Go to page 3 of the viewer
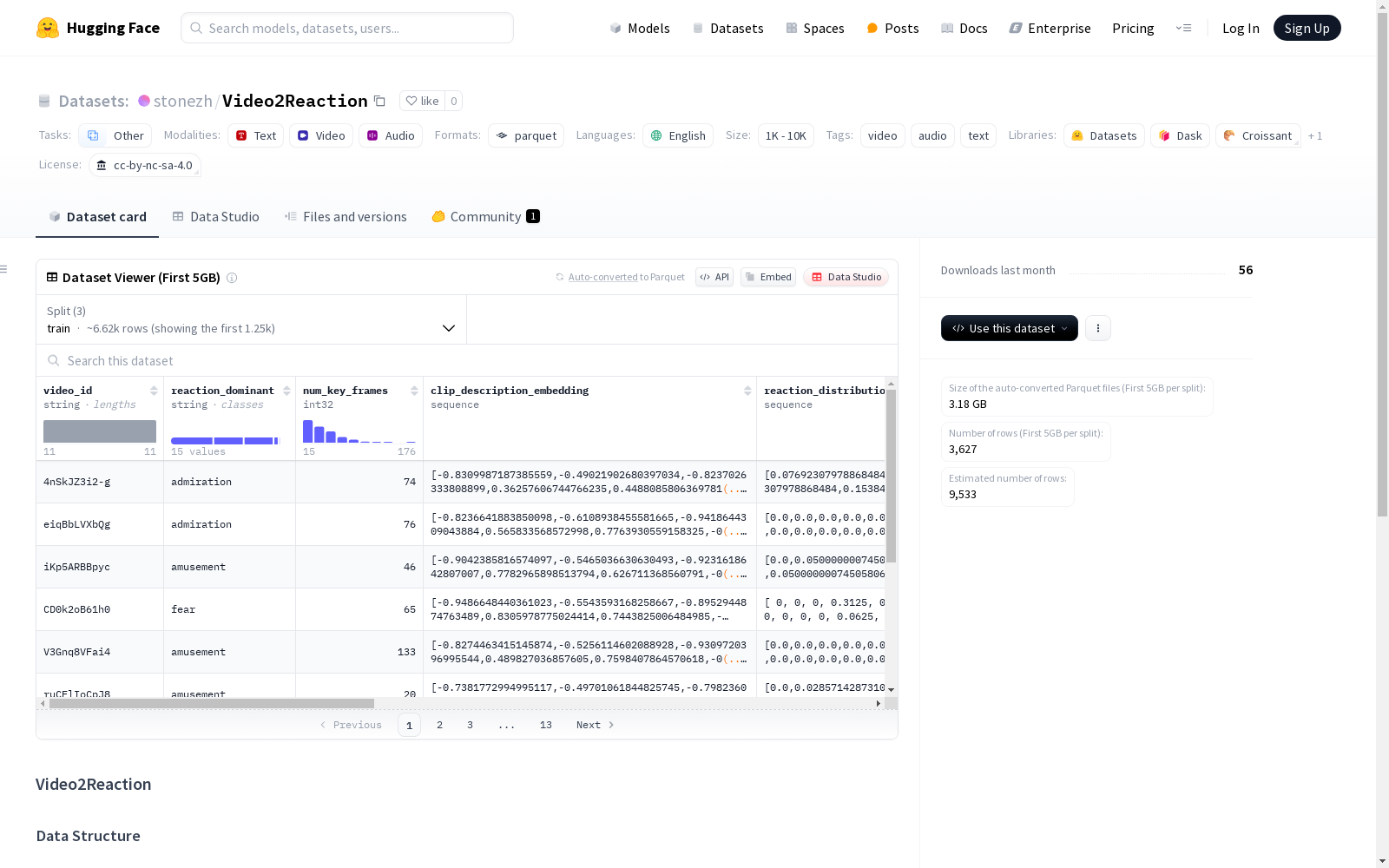 tap(470, 725)
